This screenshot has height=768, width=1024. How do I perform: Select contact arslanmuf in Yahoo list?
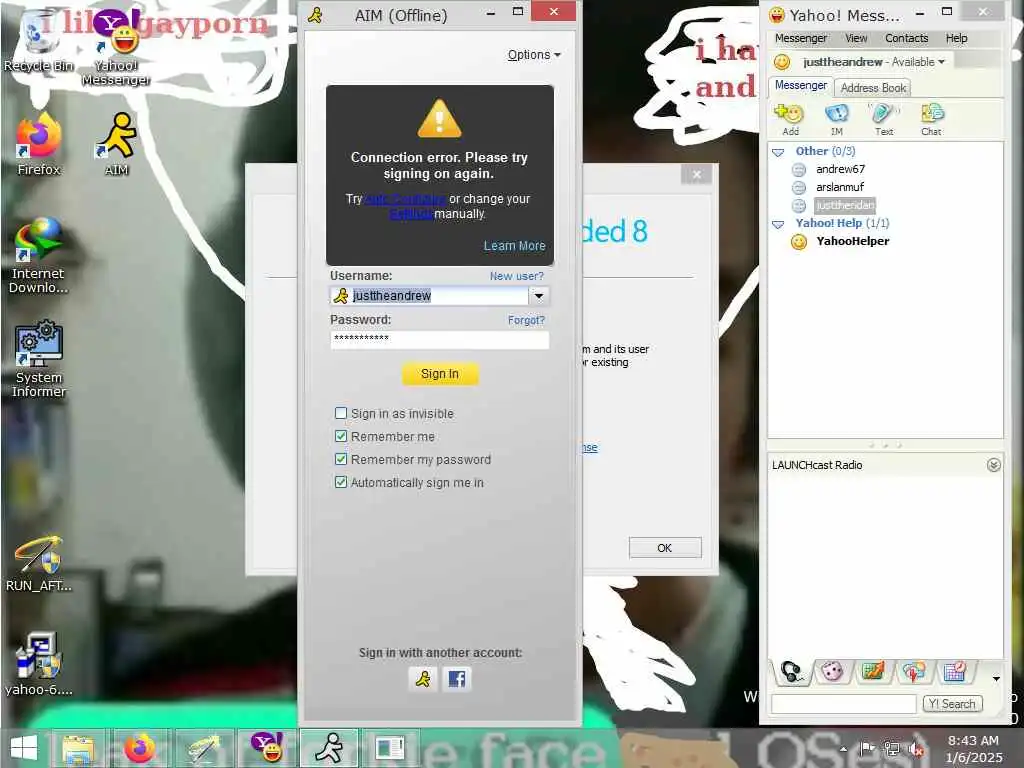point(840,187)
